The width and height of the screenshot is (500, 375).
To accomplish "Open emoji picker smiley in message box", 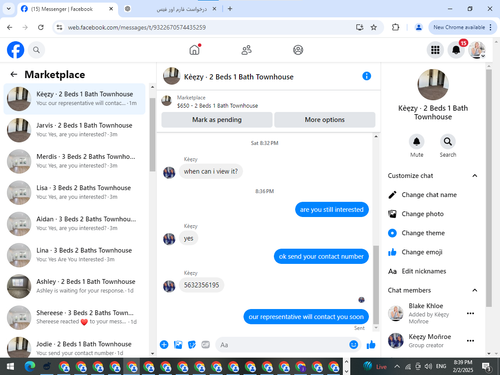I will 354,345.
